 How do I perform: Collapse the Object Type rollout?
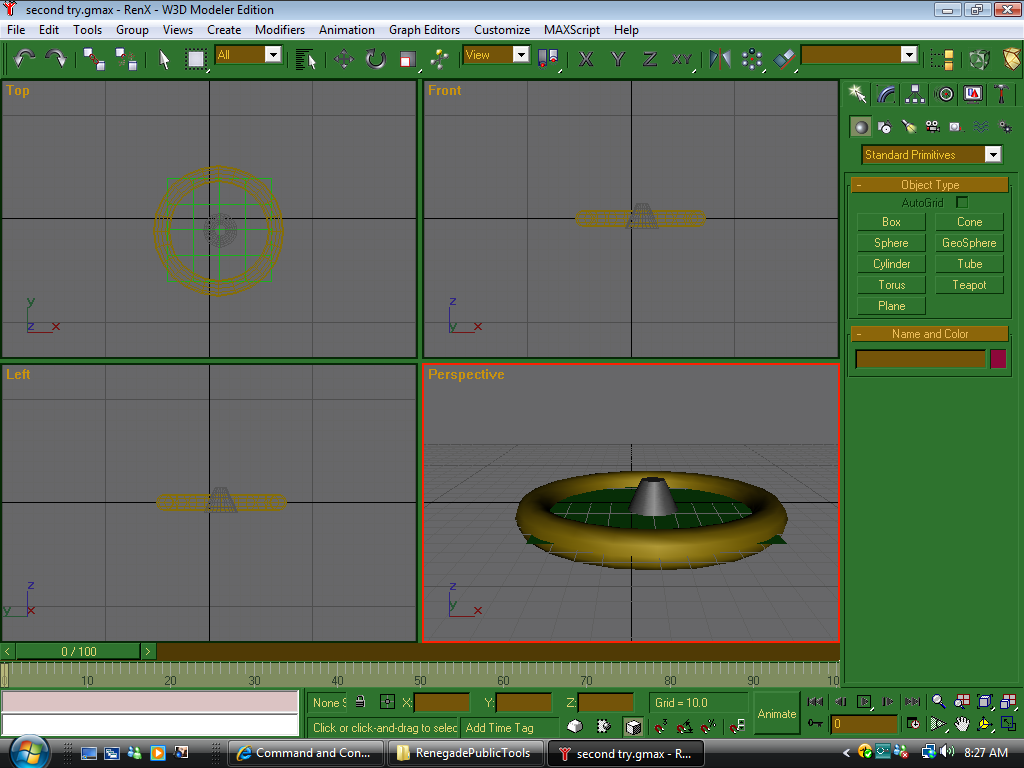(929, 185)
